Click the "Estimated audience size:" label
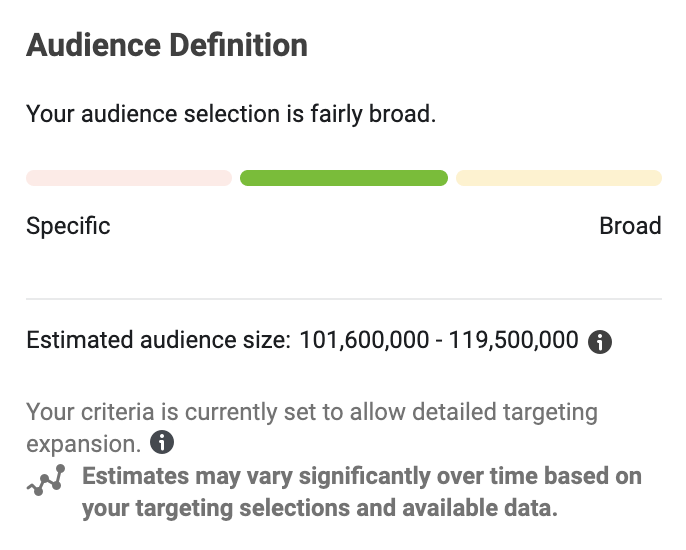 (x=158, y=340)
